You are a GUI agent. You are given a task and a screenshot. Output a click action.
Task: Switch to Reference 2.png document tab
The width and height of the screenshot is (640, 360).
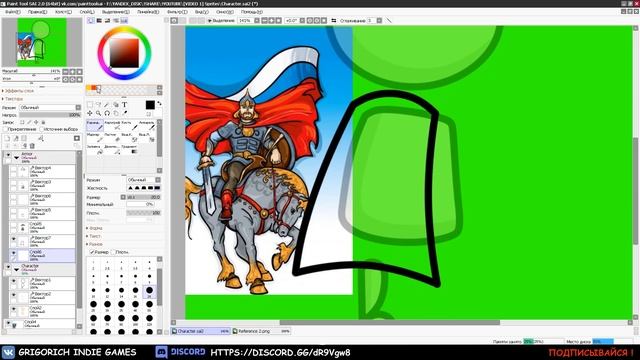[x=261, y=331]
